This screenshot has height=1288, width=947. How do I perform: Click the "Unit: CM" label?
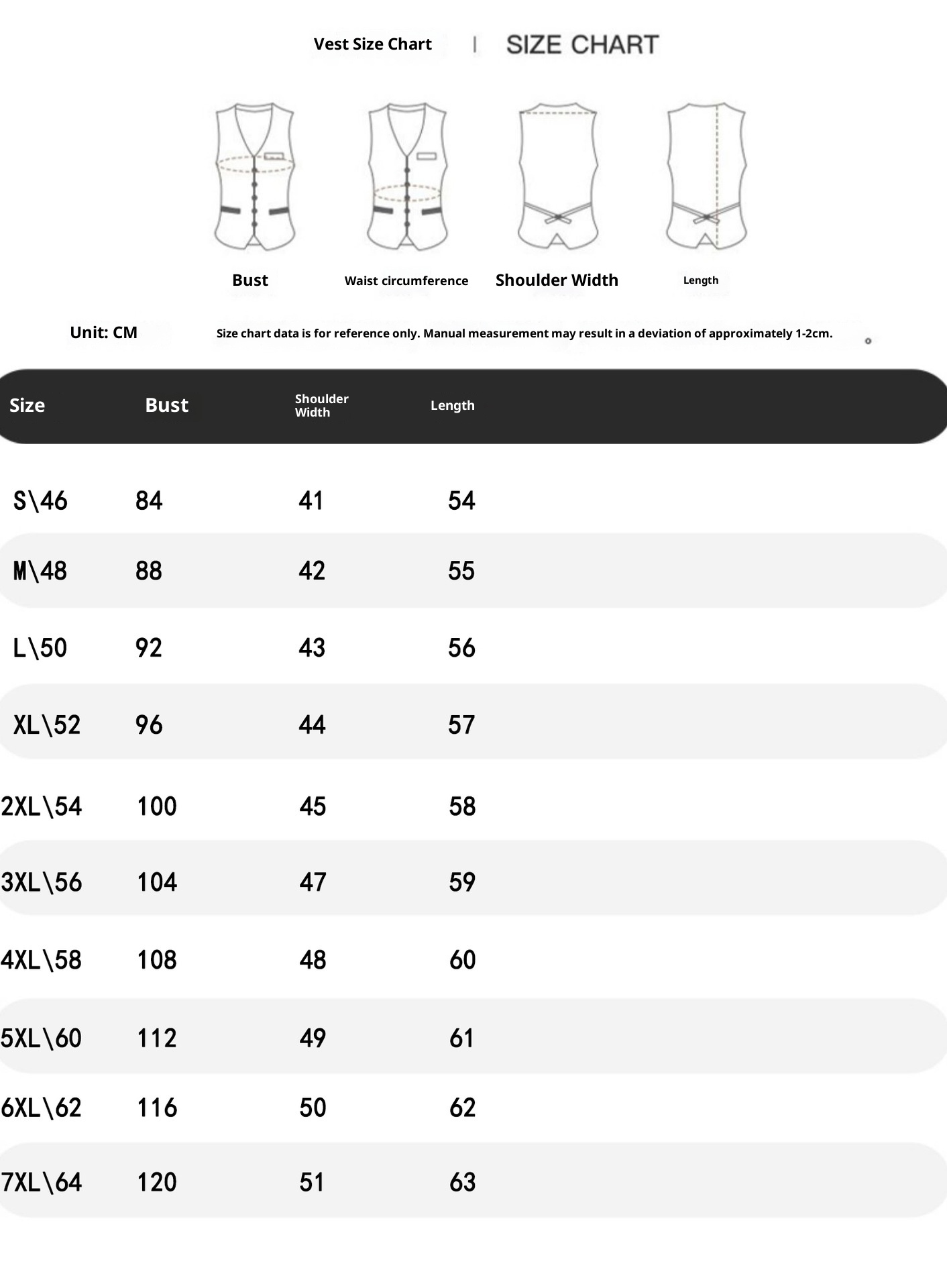coord(103,333)
